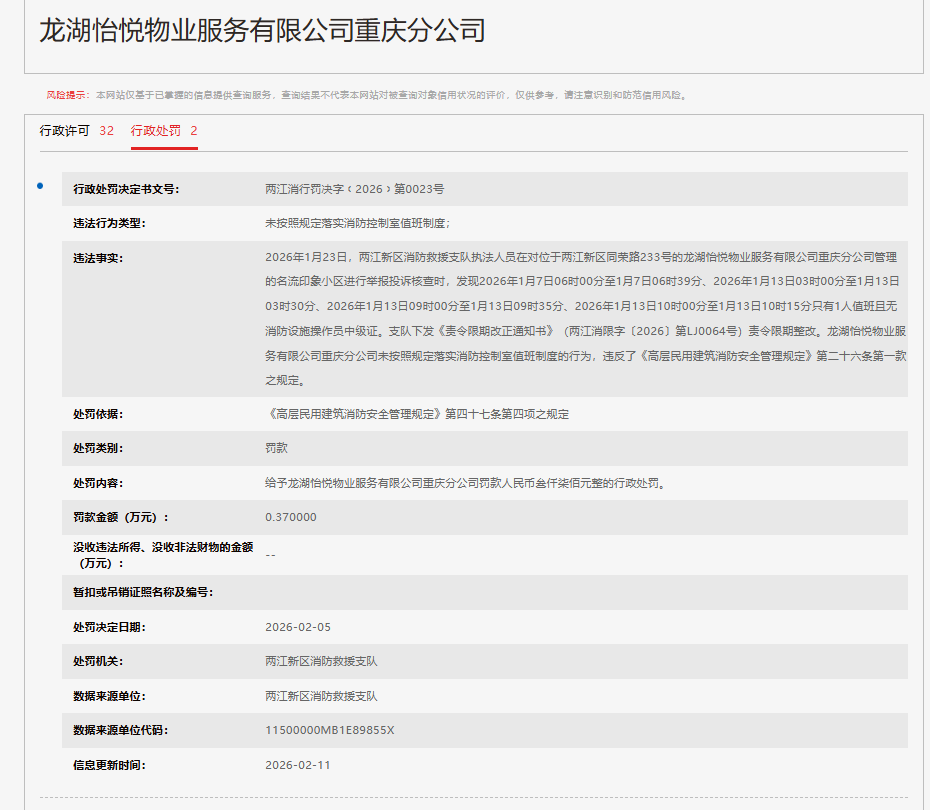Click the 违法事实 paragraph text
Viewport: 930px width, 810px height.
point(585,318)
